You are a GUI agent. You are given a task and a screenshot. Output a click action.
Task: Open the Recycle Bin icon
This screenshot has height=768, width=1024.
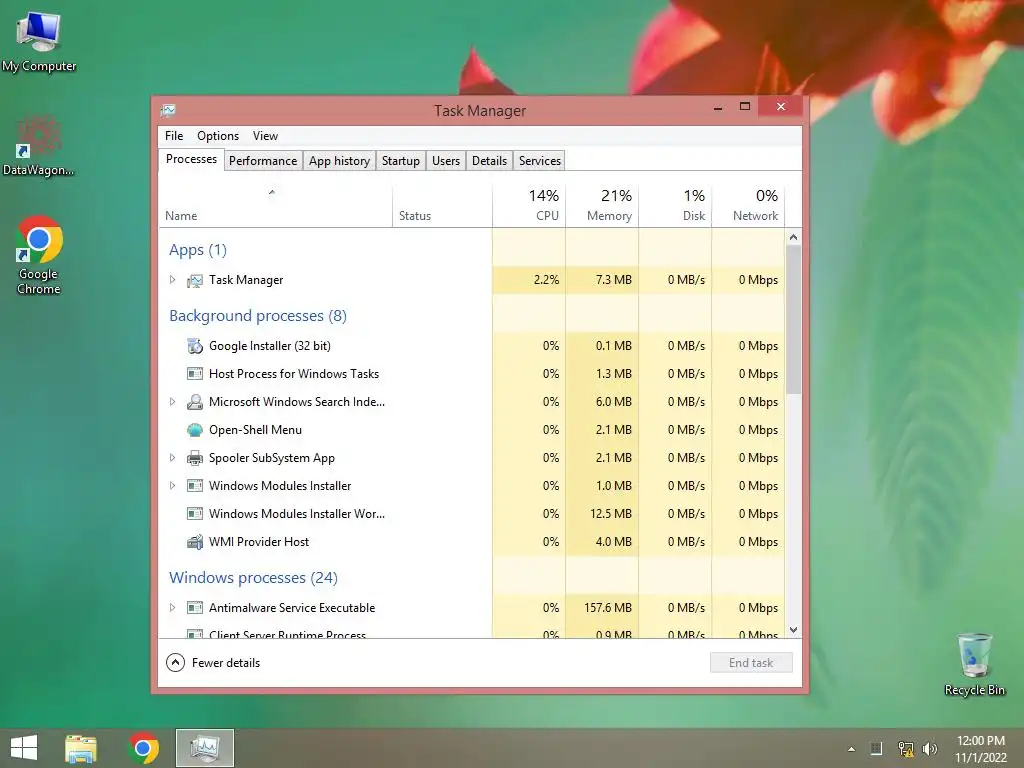click(974, 664)
